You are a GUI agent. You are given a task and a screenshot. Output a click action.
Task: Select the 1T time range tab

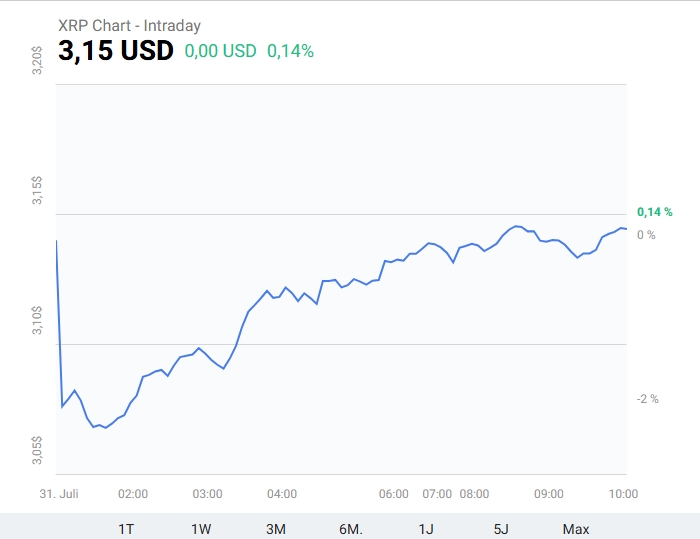point(126,529)
